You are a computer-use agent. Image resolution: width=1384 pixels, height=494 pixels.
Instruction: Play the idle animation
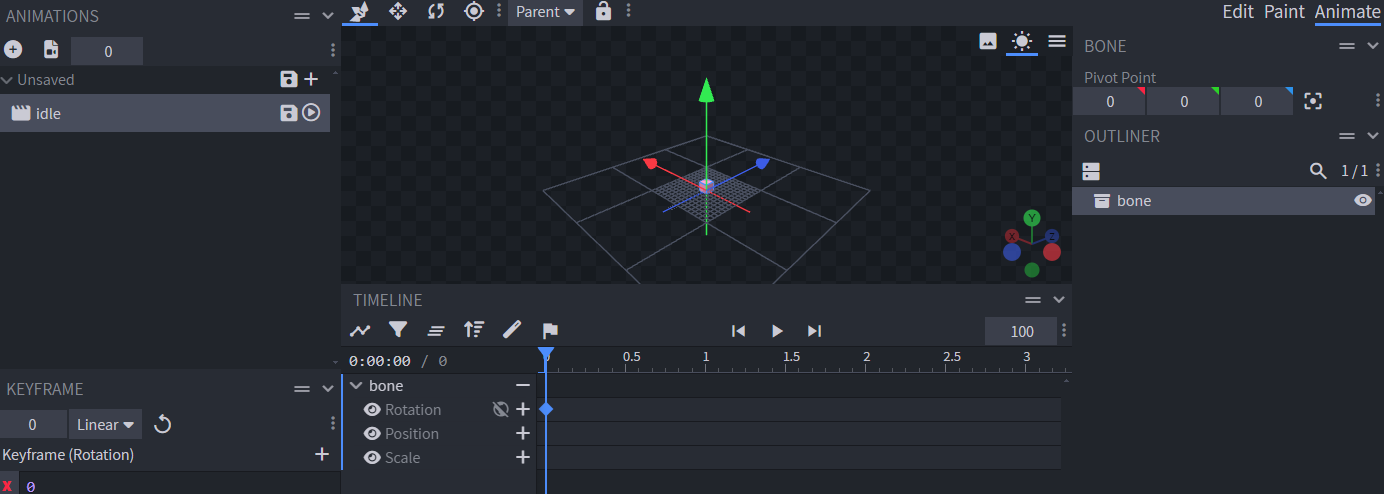311,113
